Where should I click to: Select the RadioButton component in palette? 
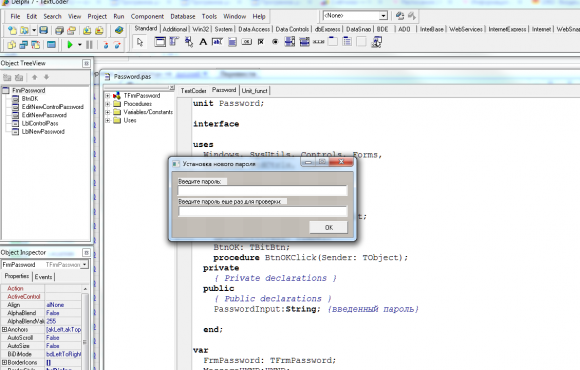click(275, 42)
